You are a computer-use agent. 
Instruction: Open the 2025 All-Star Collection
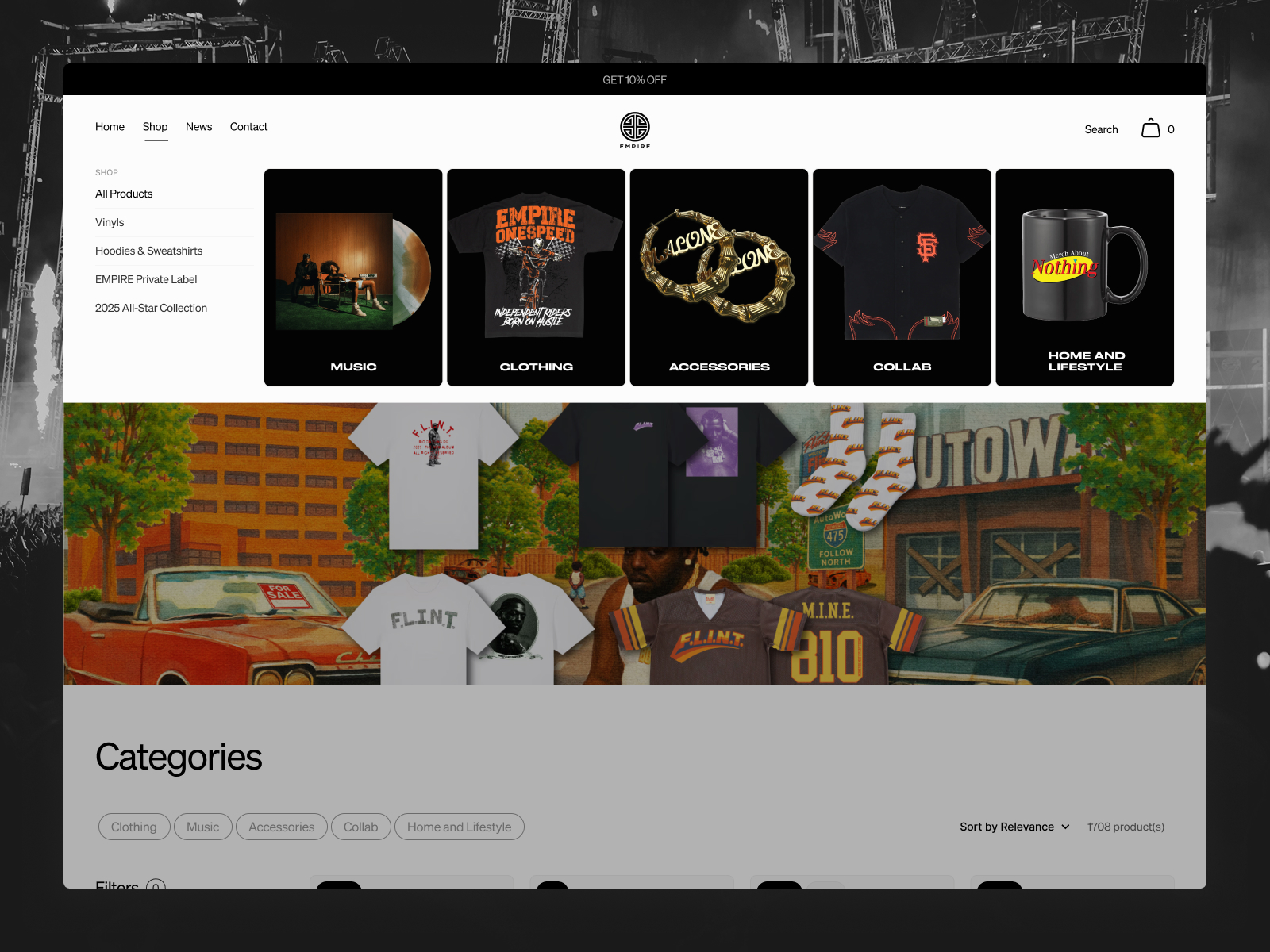pyautogui.click(x=151, y=308)
